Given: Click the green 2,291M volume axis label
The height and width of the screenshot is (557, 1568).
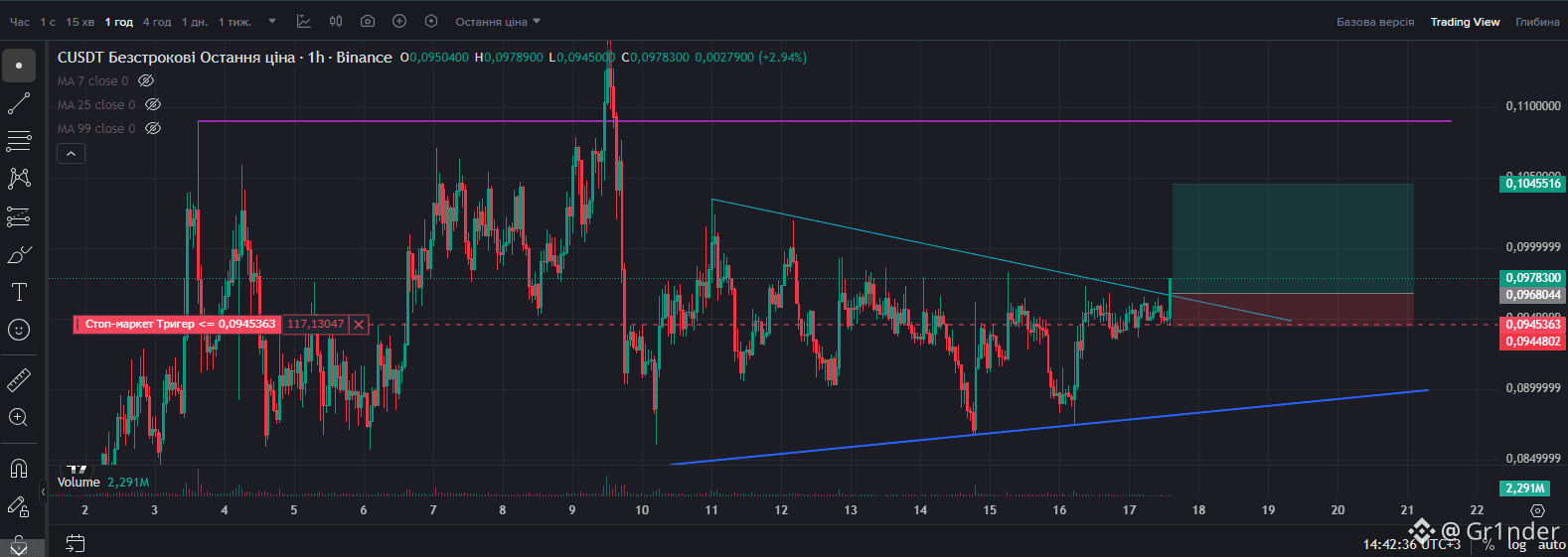Looking at the screenshot, I should [x=1525, y=487].
